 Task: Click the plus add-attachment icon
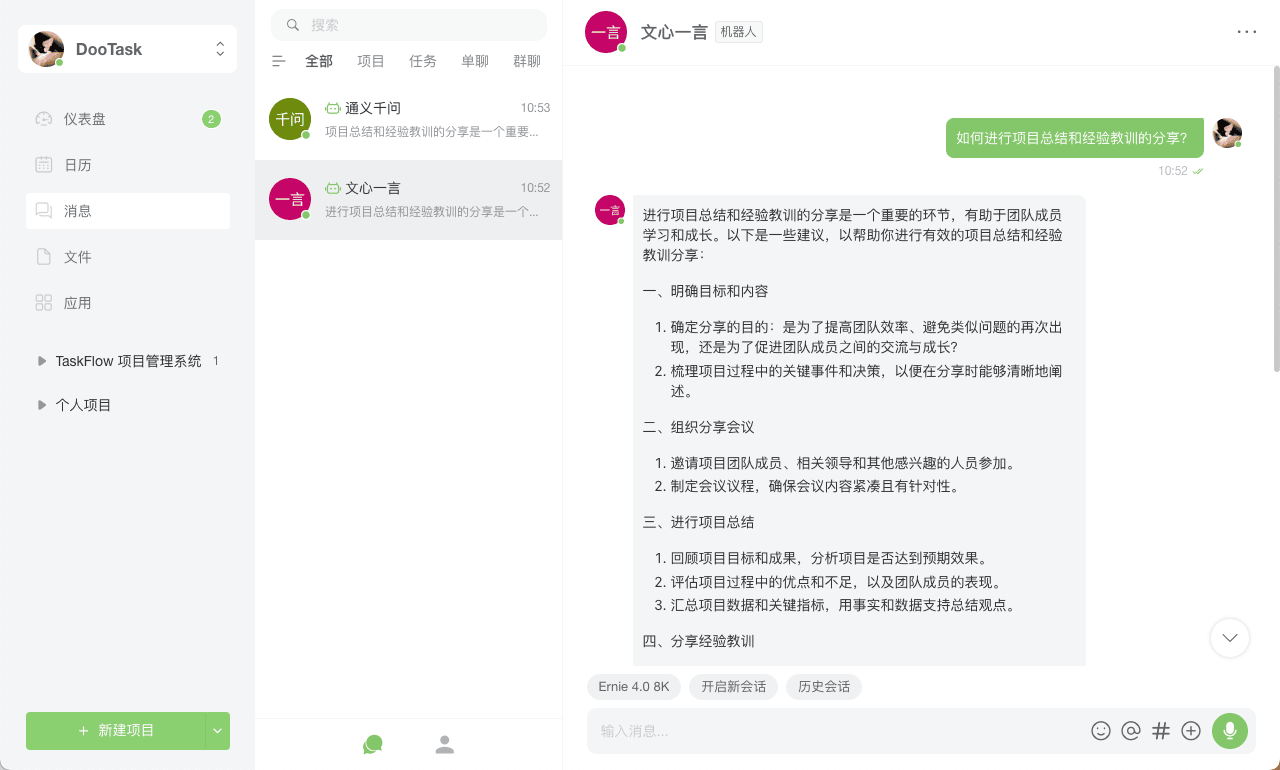[1191, 731]
